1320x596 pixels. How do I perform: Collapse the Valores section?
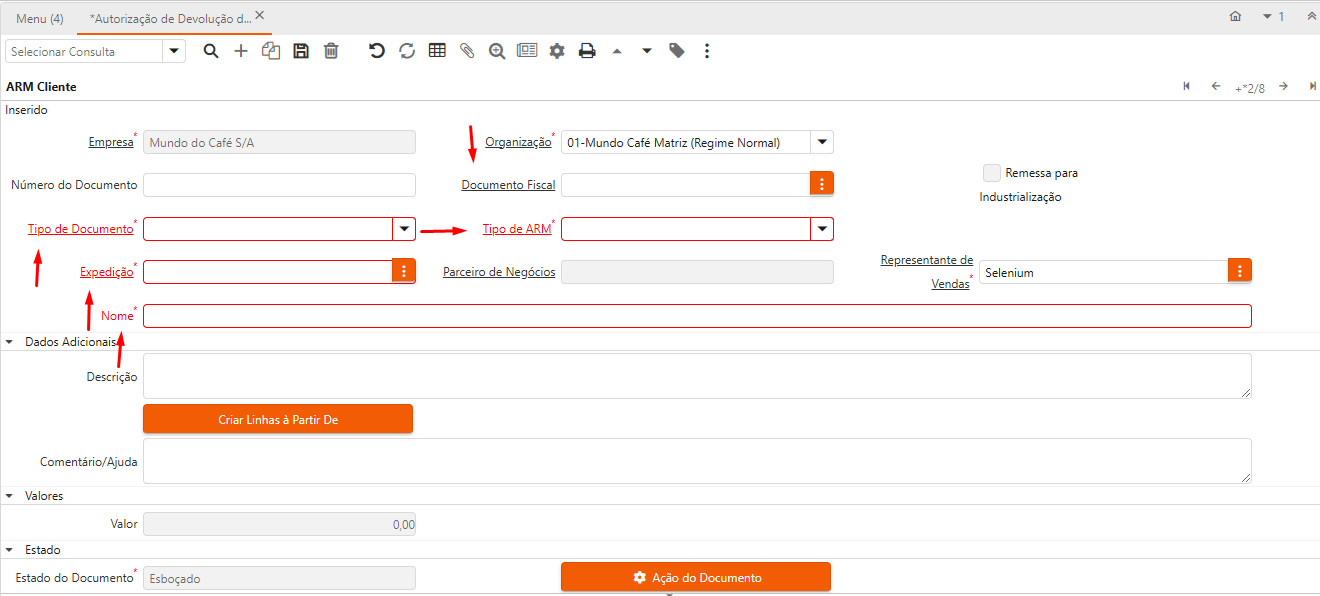[x=10, y=496]
